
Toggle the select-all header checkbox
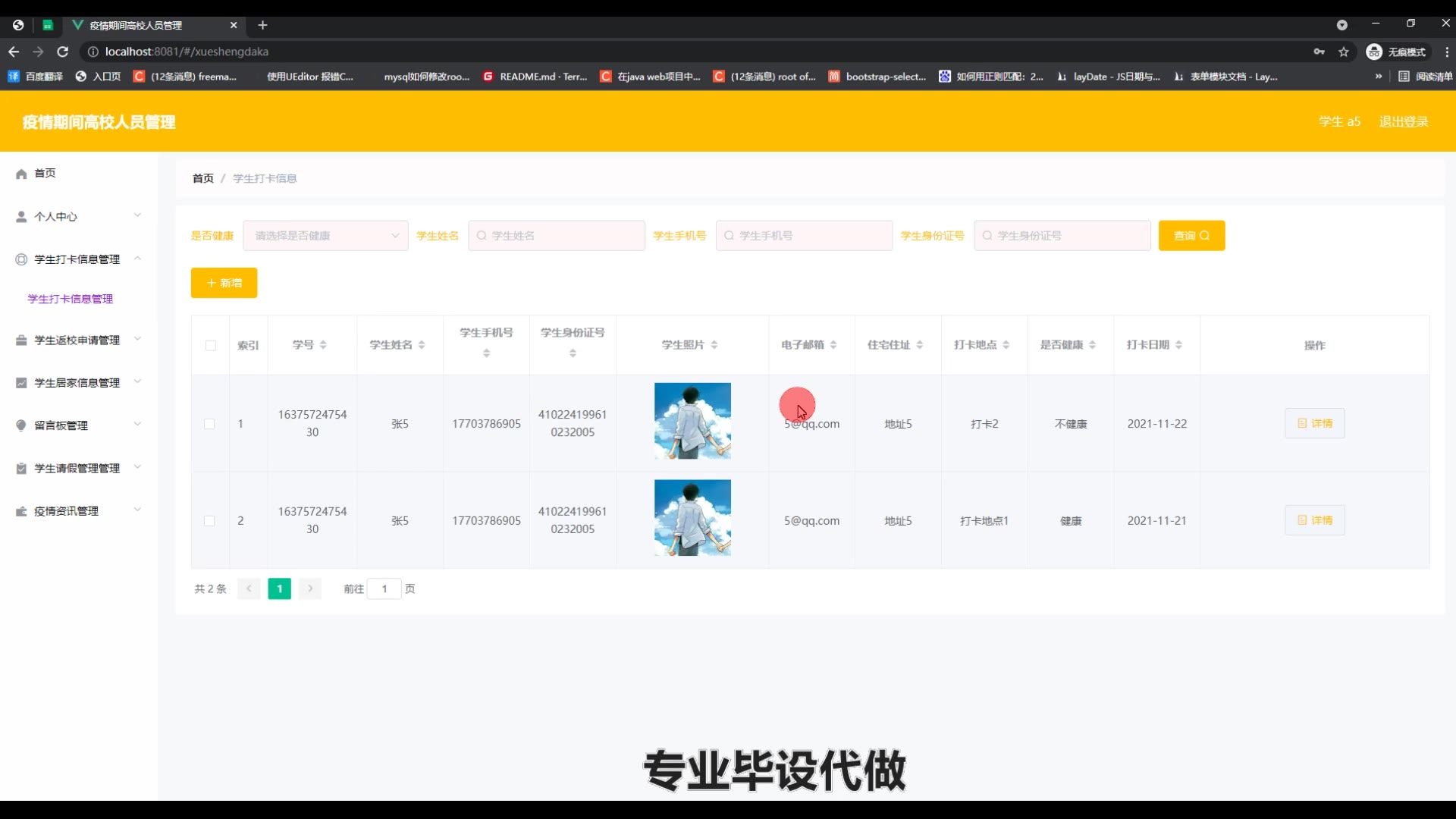point(211,346)
